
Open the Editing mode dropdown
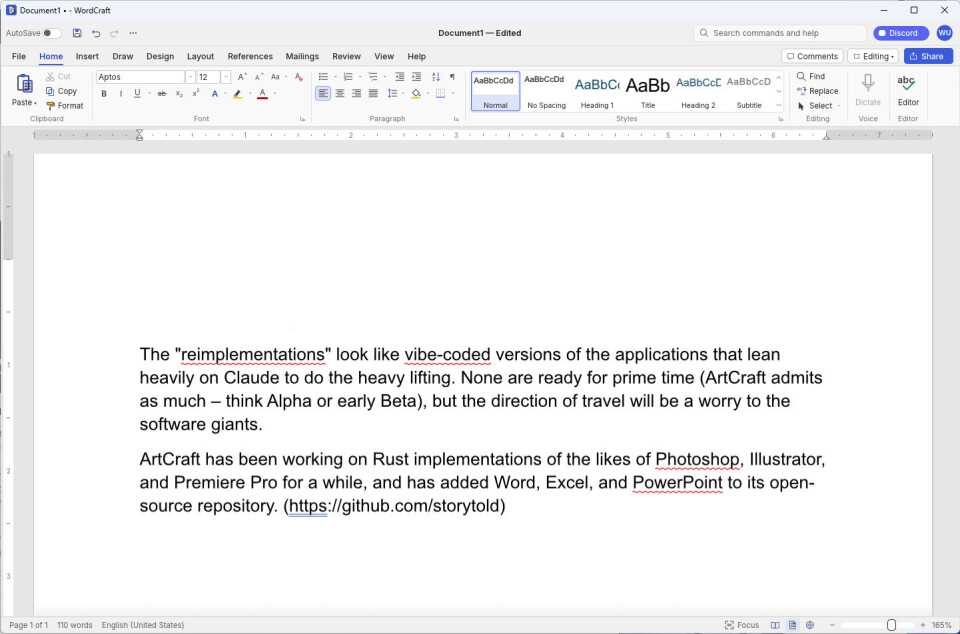tap(873, 56)
